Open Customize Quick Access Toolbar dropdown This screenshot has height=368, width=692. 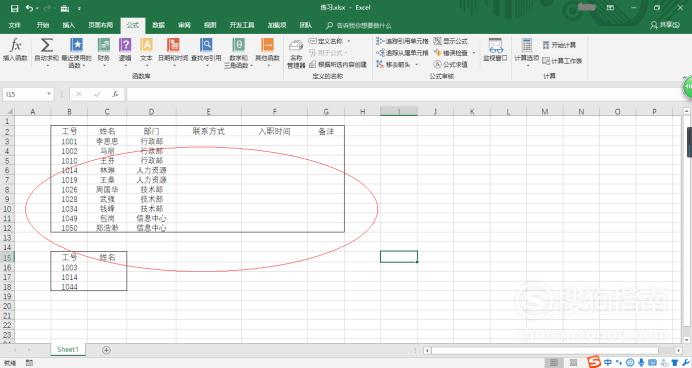[x=79, y=8]
